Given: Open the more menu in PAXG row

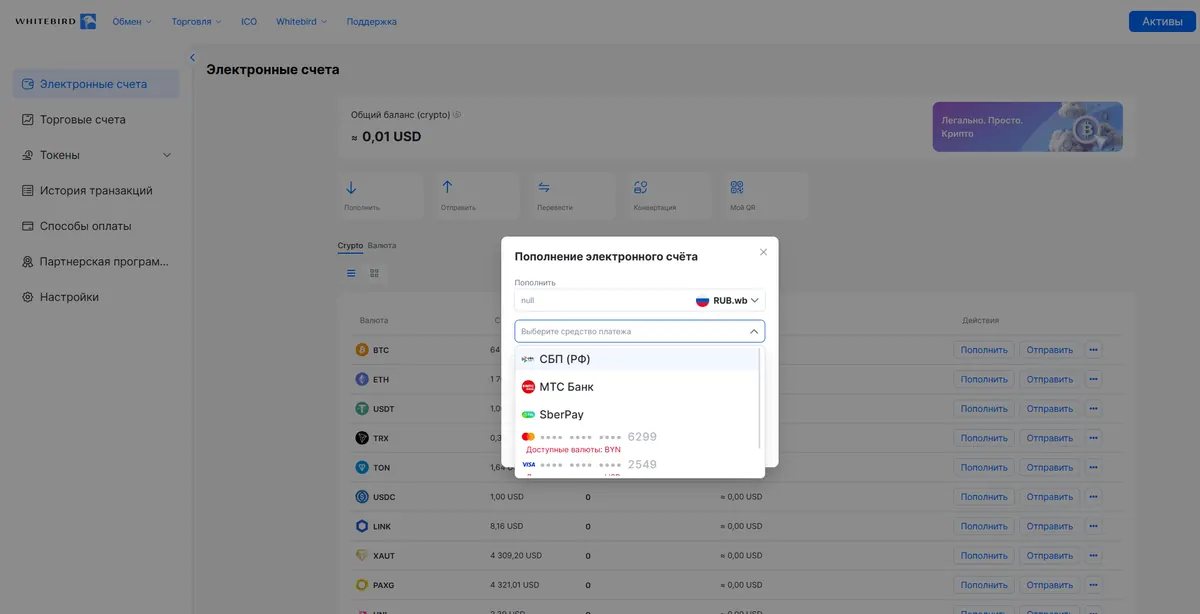Looking at the screenshot, I should 1093,585.
